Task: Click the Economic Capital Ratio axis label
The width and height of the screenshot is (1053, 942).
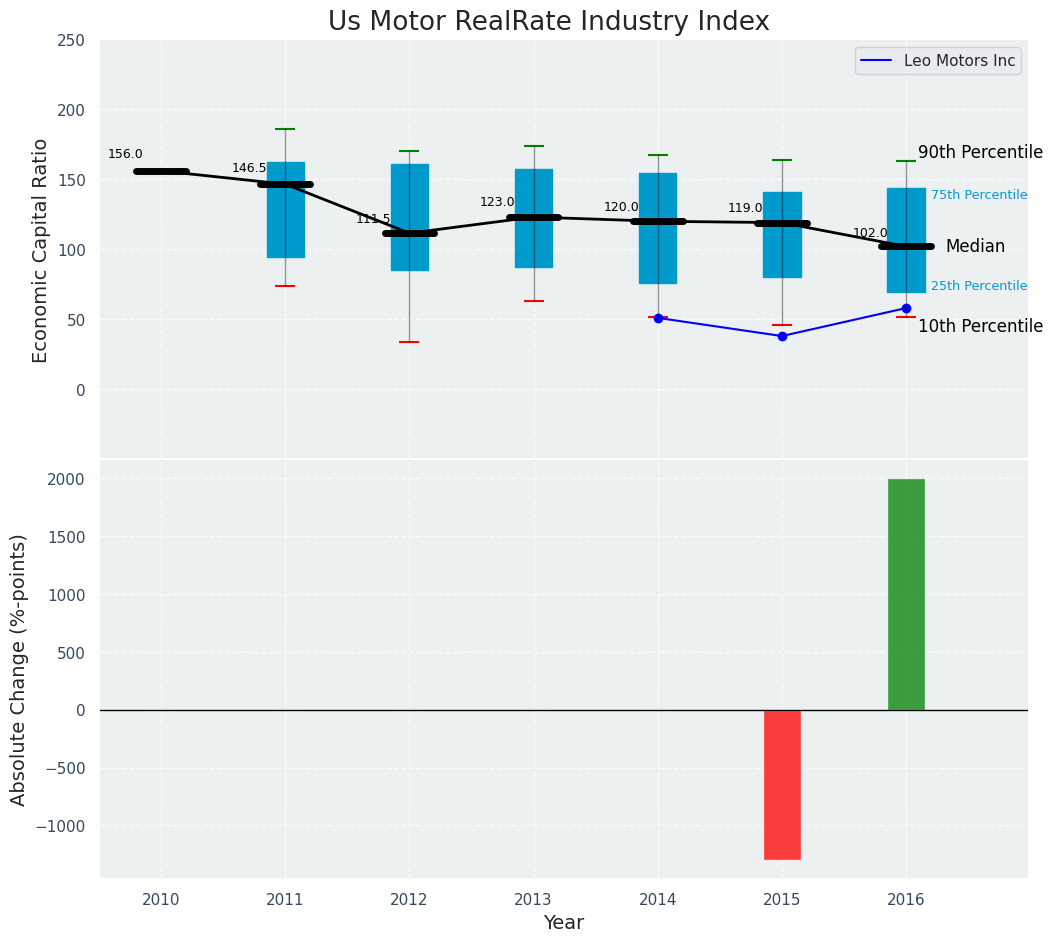Action: pos(41,250)
